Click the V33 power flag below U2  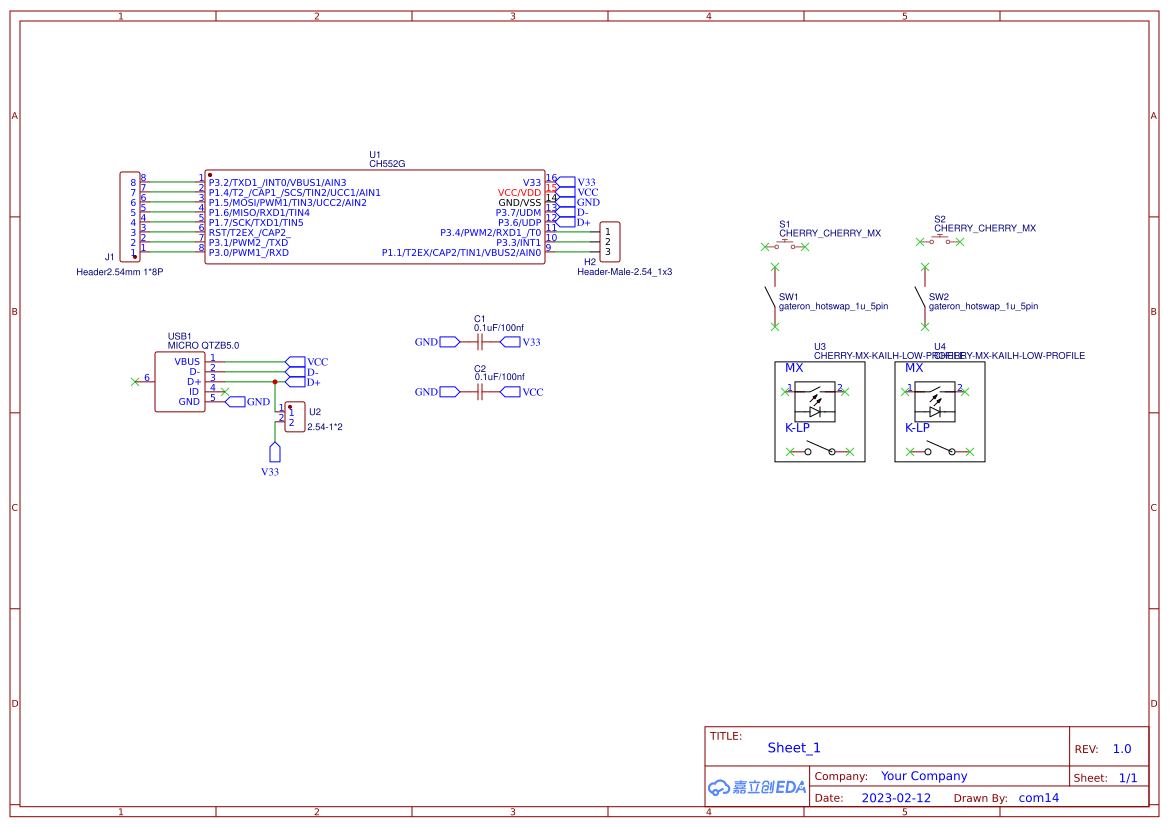[x=275, y=452]
